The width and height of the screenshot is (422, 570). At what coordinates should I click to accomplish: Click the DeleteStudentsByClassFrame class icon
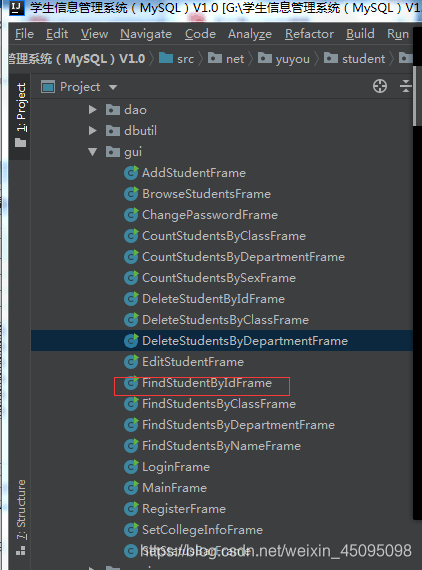(131, 320)
